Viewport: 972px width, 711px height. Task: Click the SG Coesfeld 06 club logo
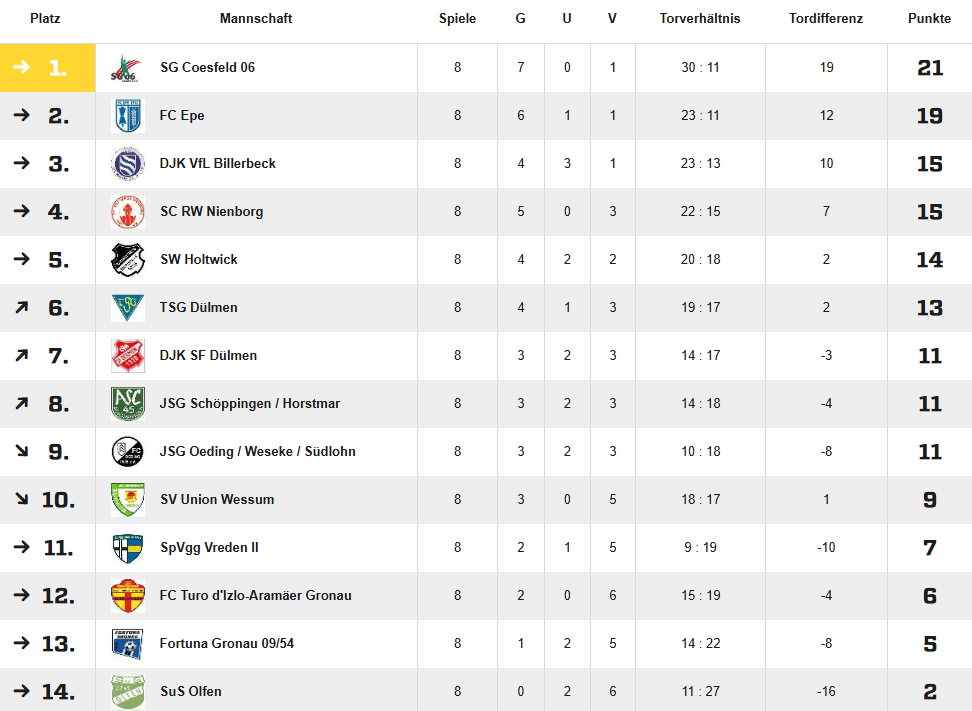[128, 68]
